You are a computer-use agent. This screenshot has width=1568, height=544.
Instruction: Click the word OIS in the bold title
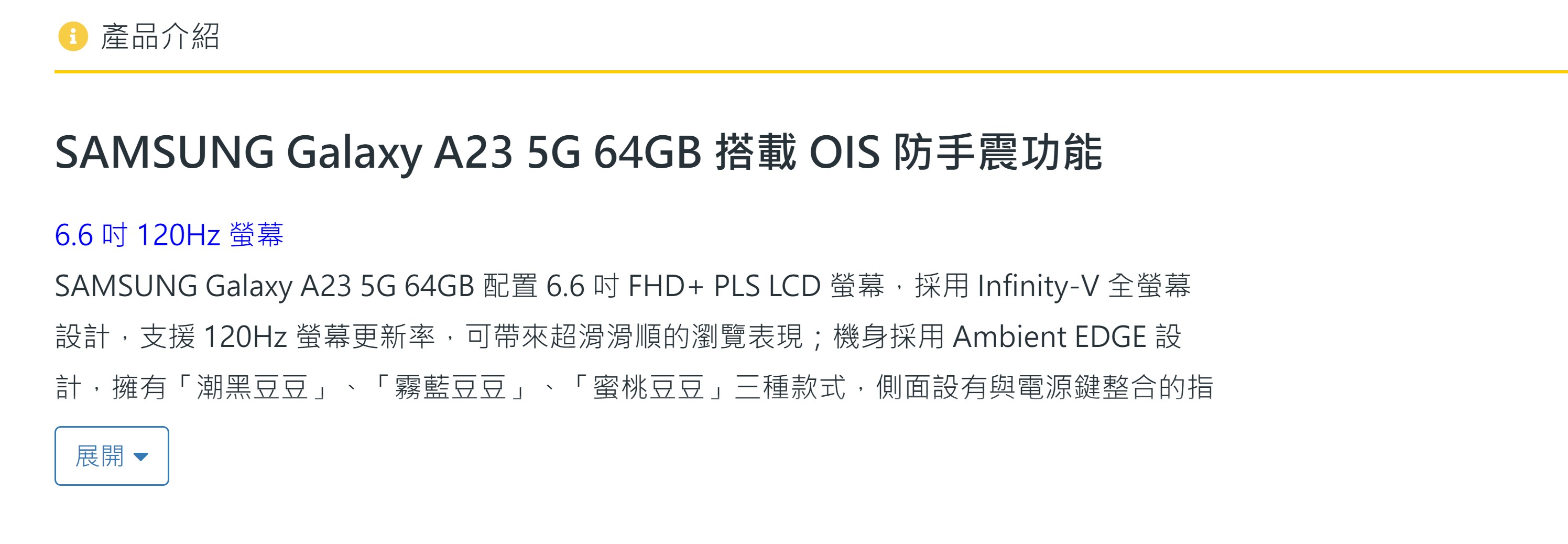click(844, 152)
